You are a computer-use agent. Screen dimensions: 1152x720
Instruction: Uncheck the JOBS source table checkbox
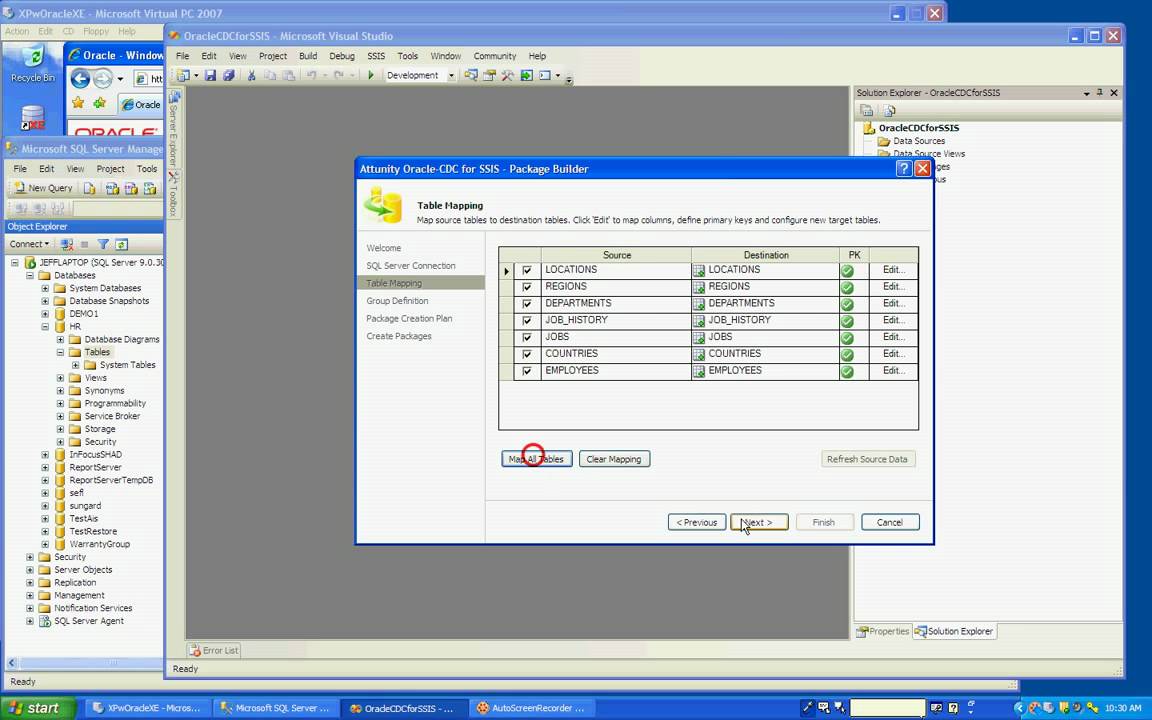527,338
